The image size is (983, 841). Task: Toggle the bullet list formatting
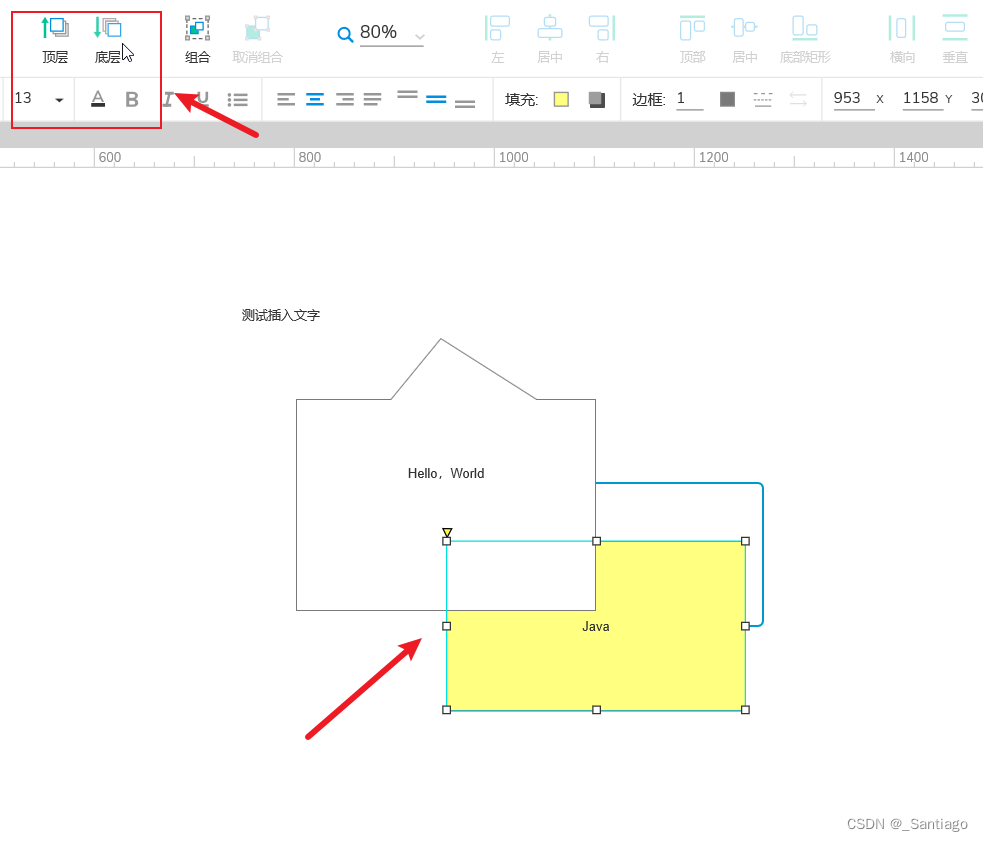click(x=238, y=99)
